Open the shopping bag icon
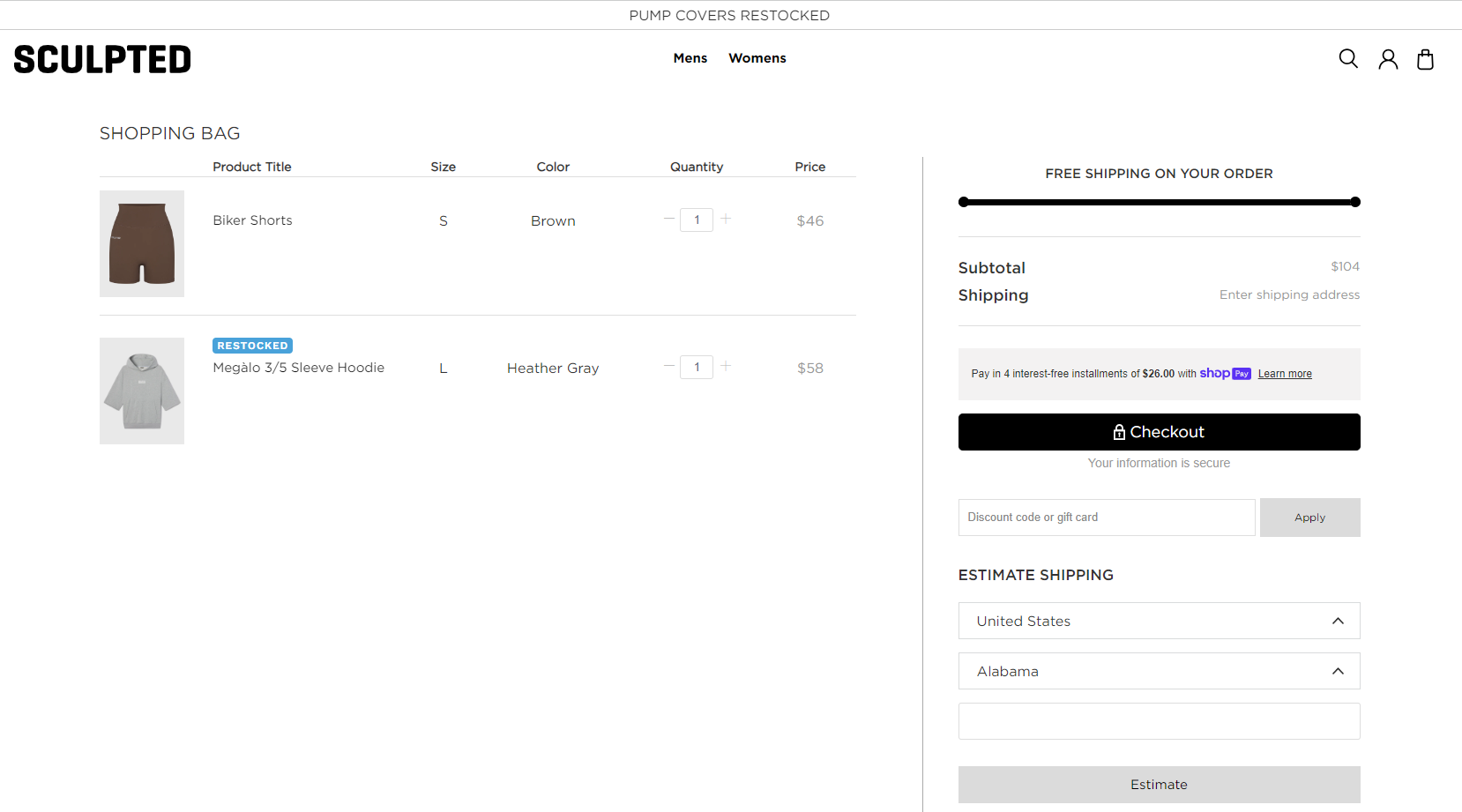The image size is (1462, 812). point(1425,59)
